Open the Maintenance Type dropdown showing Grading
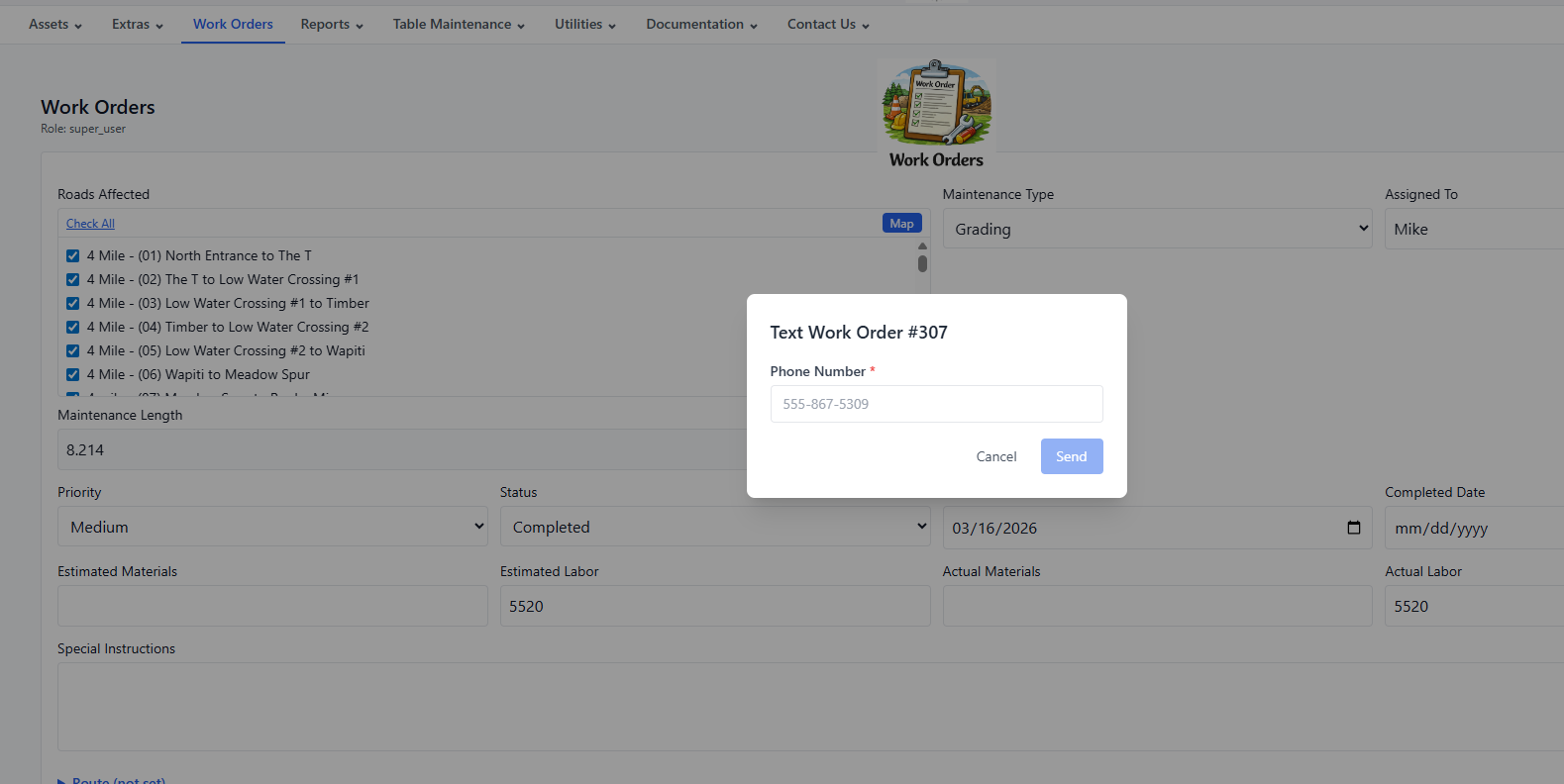Viewport: 1564px width, 784px height. [1157, 229]
